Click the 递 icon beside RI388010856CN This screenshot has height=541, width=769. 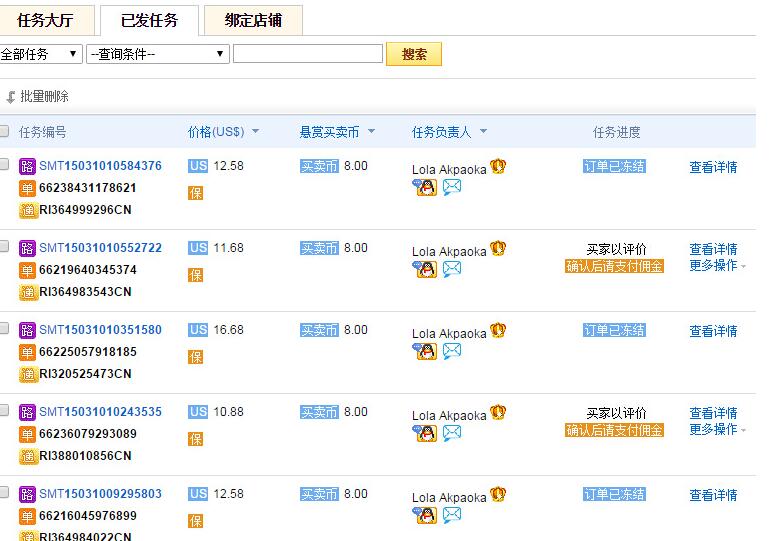pyautogui.click(x=27, y=456)
